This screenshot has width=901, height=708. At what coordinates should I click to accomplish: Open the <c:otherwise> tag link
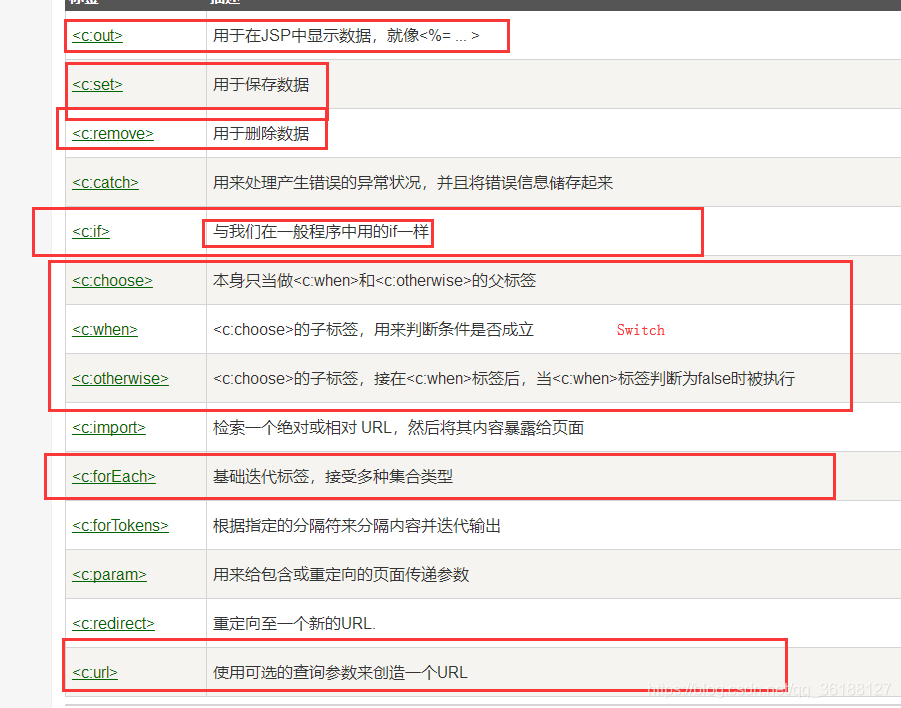[120, 378]
